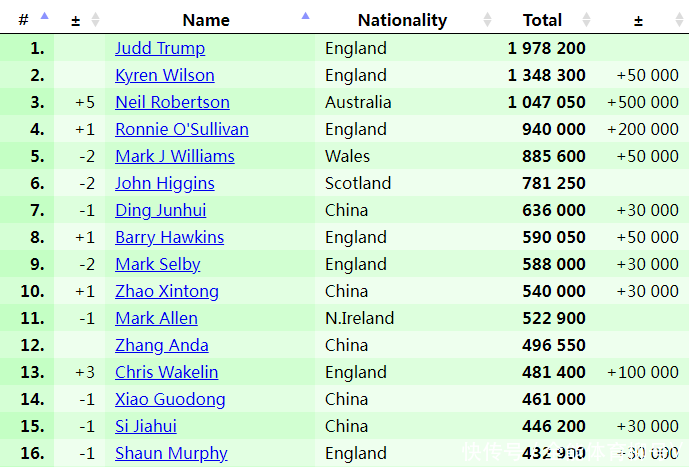Sort by Nationality column arrows
Image resolution: width=690 pixels, height=467 pixels.
point(487,20)
